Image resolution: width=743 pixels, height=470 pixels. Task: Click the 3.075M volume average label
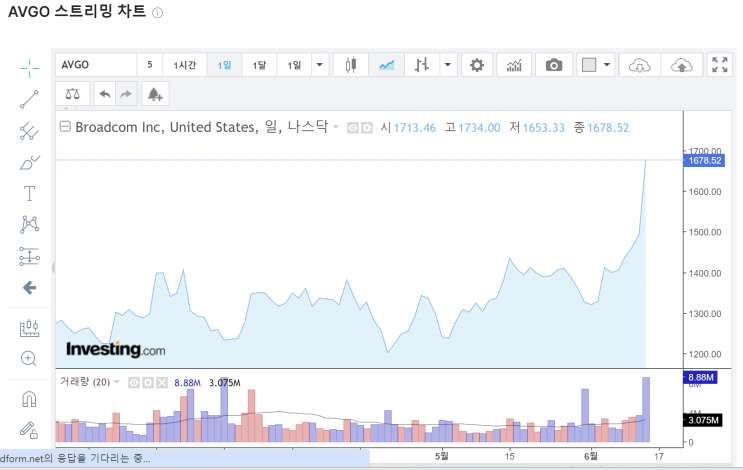click(x=703, y=420)
